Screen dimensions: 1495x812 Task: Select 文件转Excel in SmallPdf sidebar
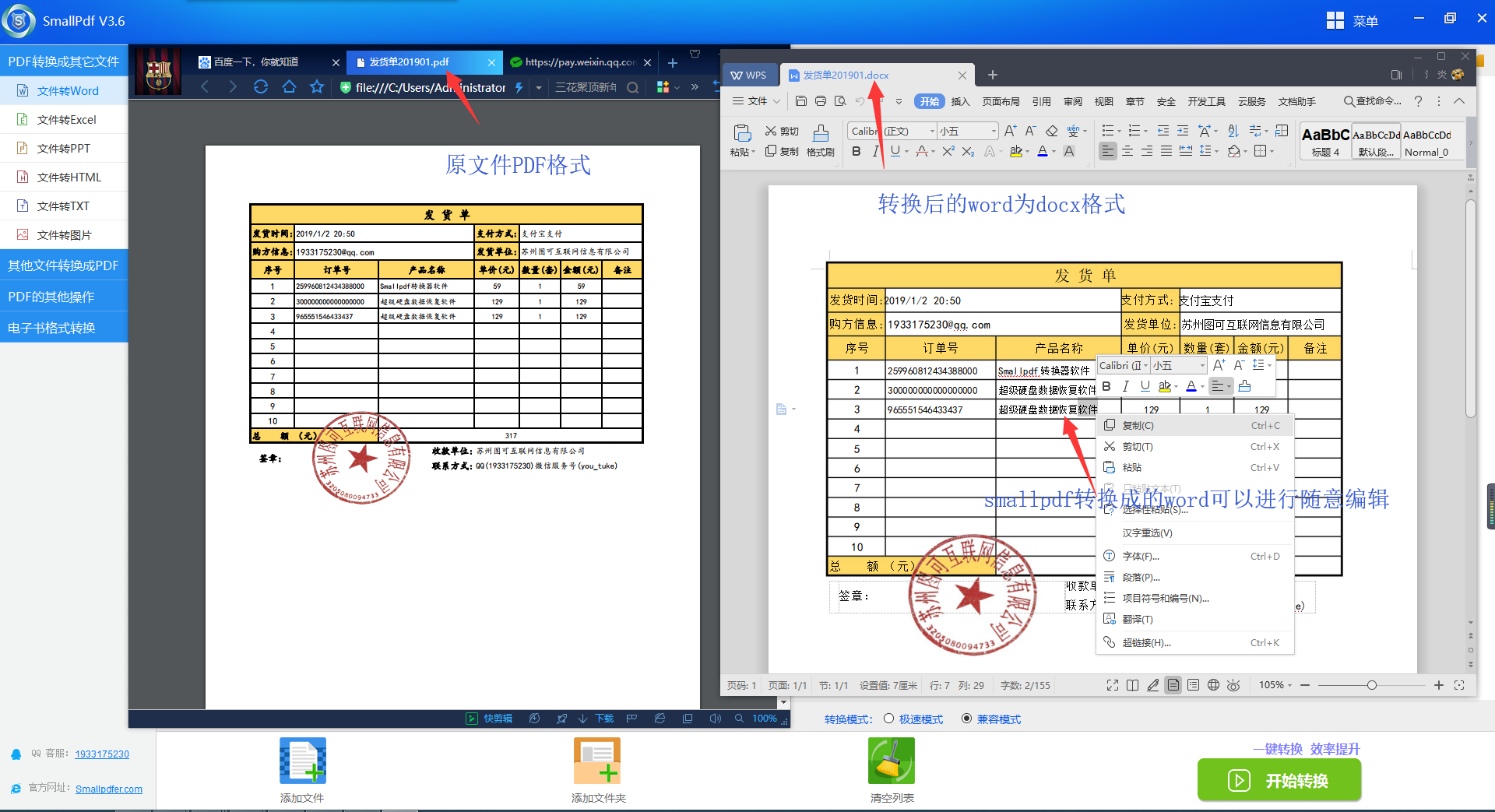pyautogui.click(x=64, y=119)
